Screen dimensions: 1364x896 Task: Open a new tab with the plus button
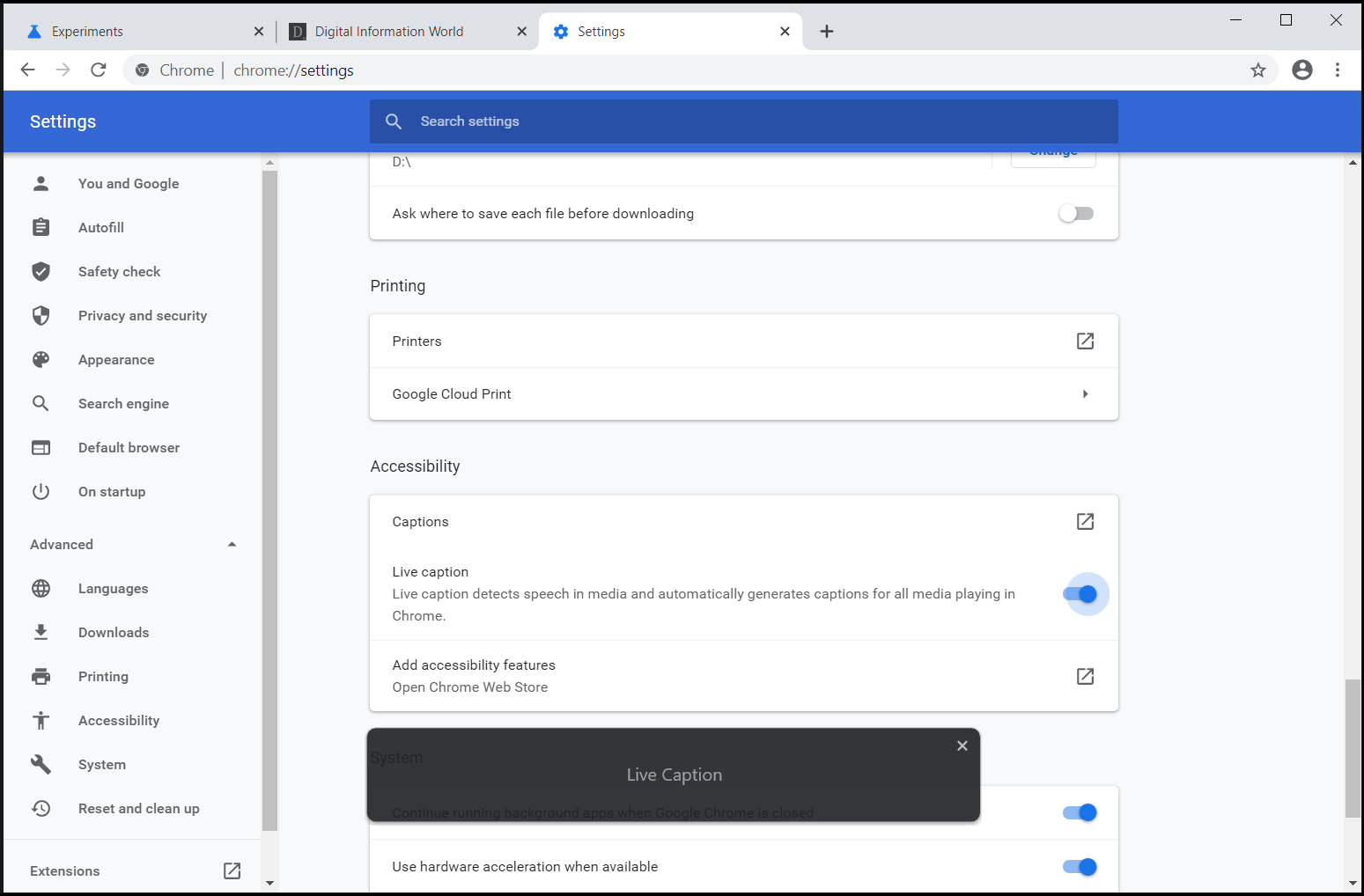click(x=827, y=32)
